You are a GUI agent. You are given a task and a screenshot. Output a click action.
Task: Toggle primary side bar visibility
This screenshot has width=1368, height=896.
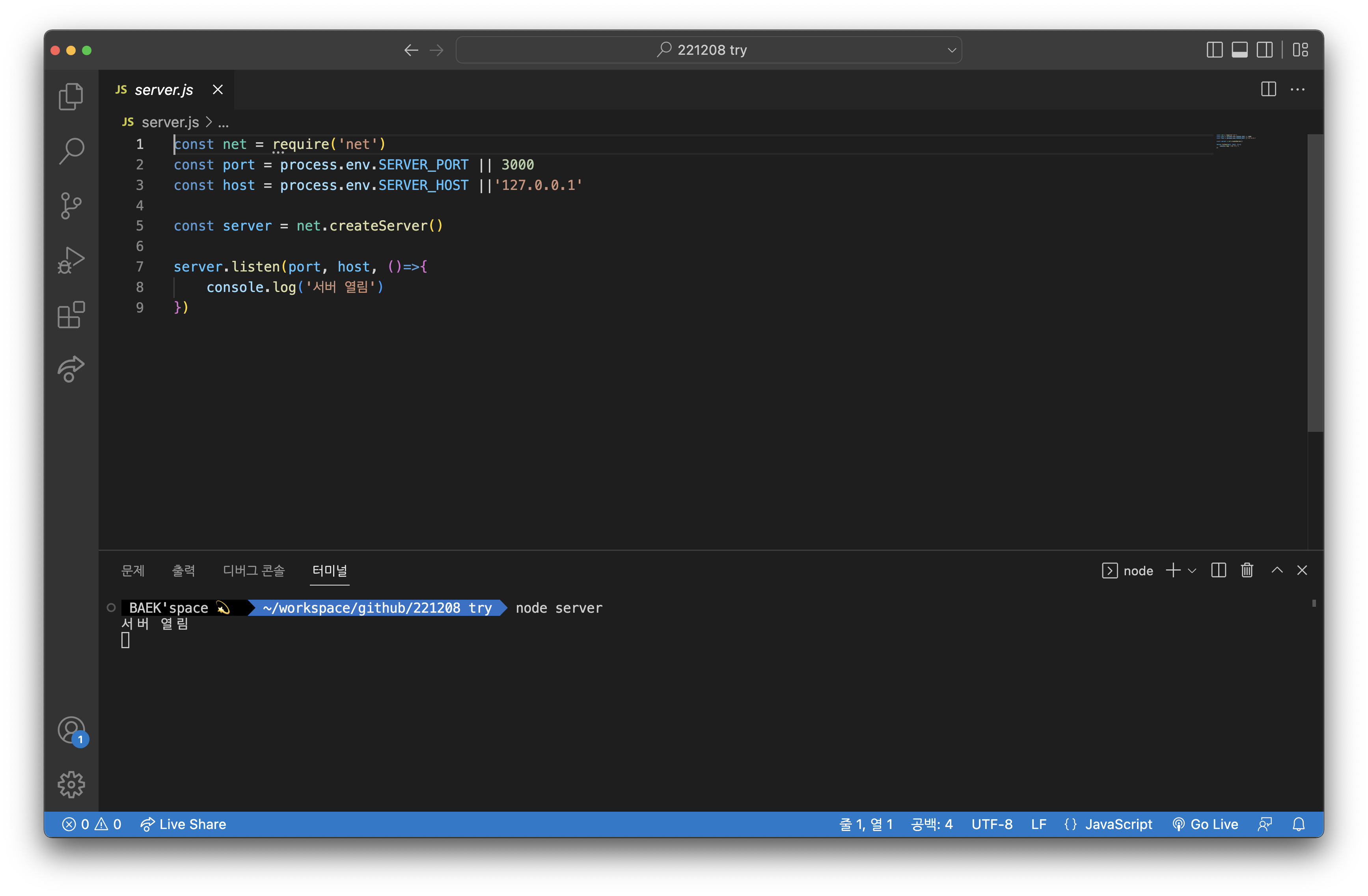(x=1214, y=50)
